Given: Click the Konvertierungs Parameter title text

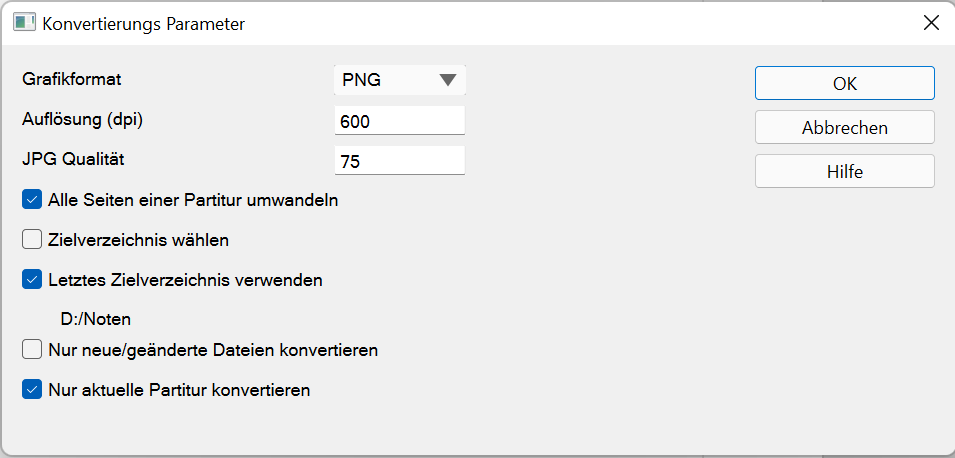Looking at the screenshot, I should click(143, 23).
